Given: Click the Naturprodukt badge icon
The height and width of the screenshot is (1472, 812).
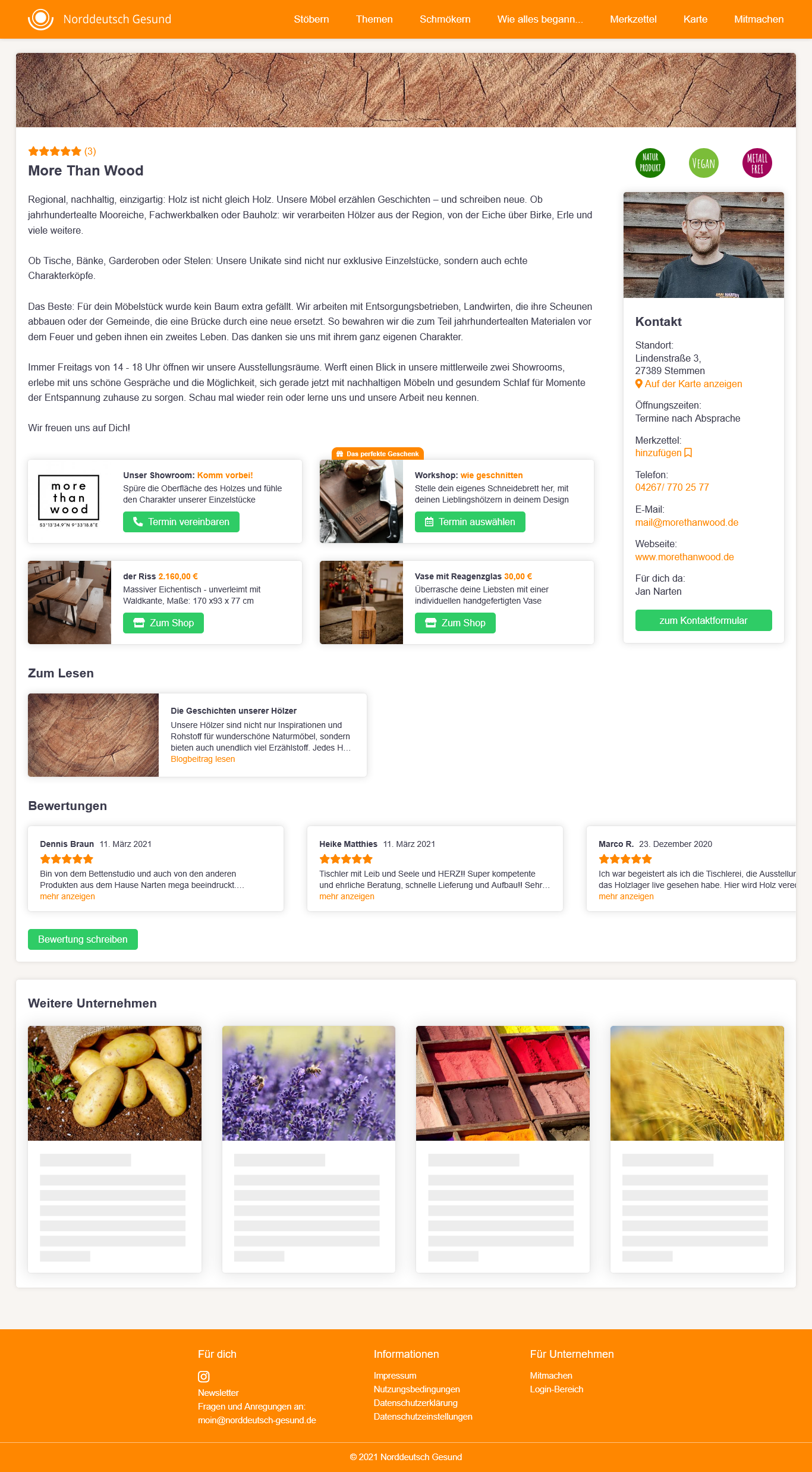Looking at the screenshot, I should (650, 163).
